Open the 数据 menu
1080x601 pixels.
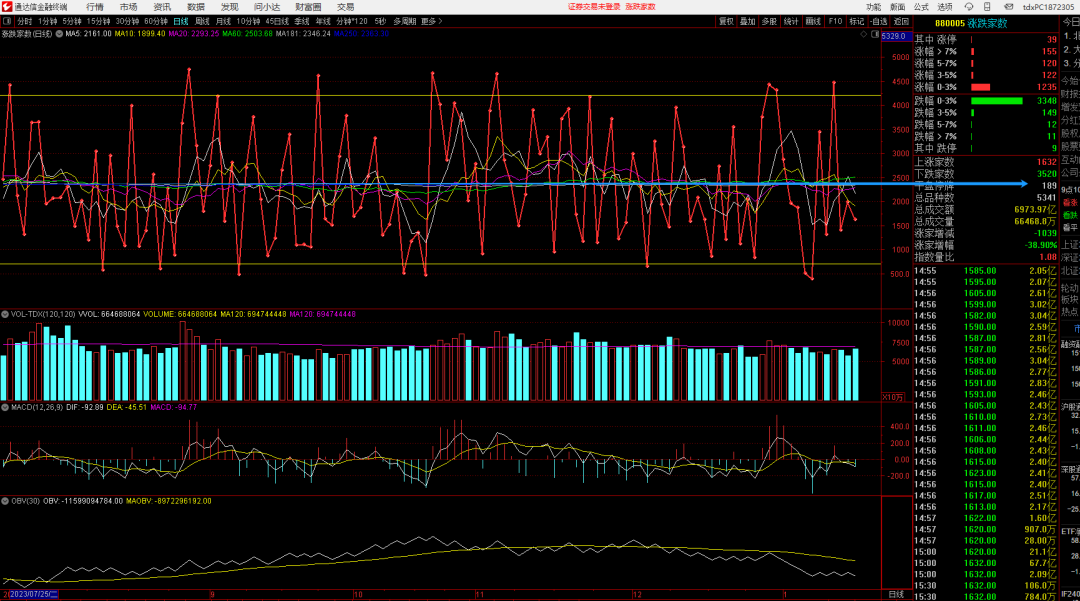point(196,7)
